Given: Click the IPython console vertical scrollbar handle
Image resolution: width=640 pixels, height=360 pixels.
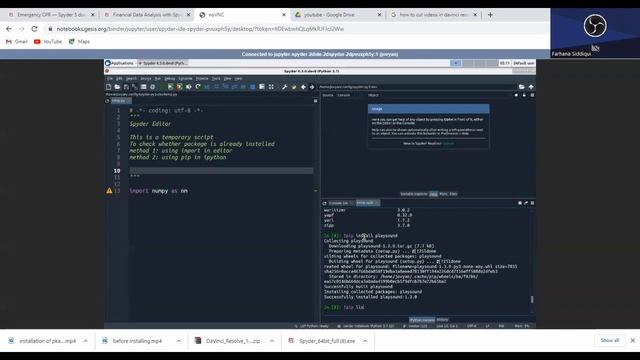Looking at the screenshot, I should click(532, 300).
